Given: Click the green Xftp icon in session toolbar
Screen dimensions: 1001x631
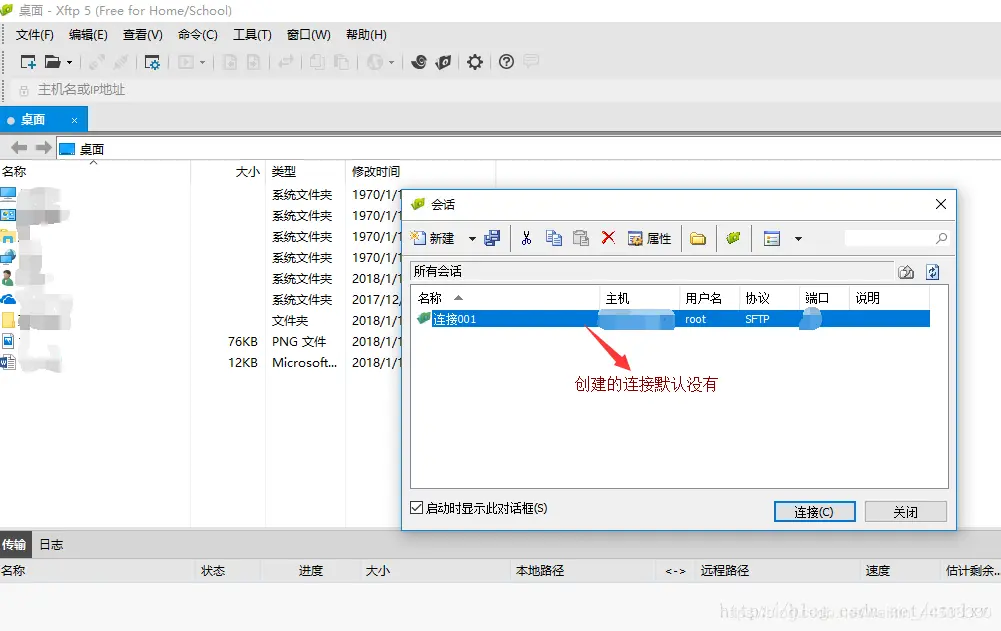Looking at the screenshot, I should [733, 238].
